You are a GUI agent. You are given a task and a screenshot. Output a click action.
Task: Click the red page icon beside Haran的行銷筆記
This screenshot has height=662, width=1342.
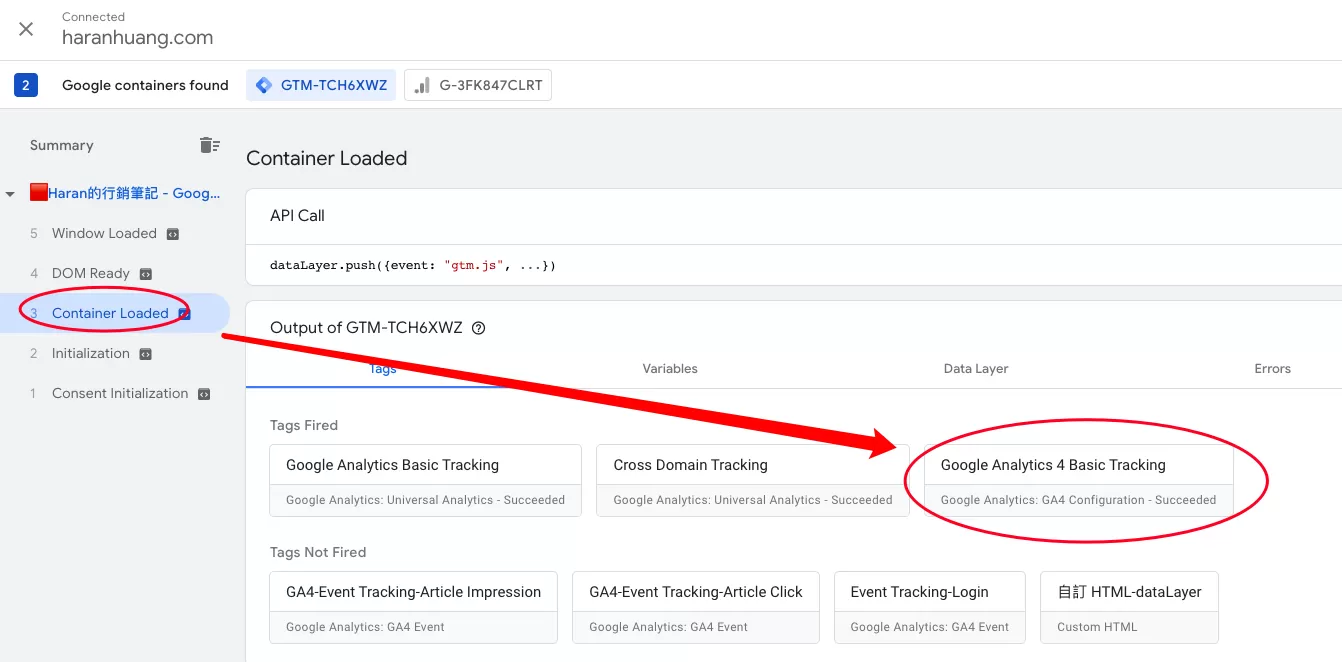coord(38,193)
